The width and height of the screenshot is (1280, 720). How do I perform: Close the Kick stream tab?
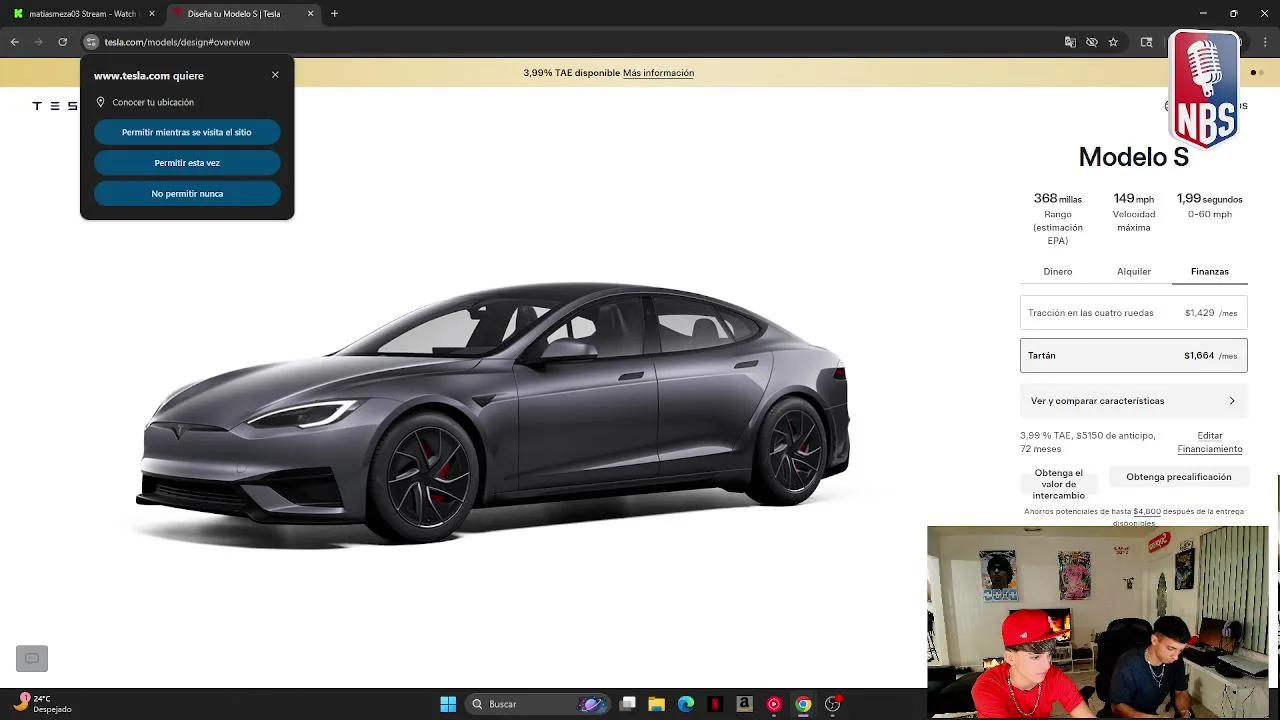[x=151, y=14]
